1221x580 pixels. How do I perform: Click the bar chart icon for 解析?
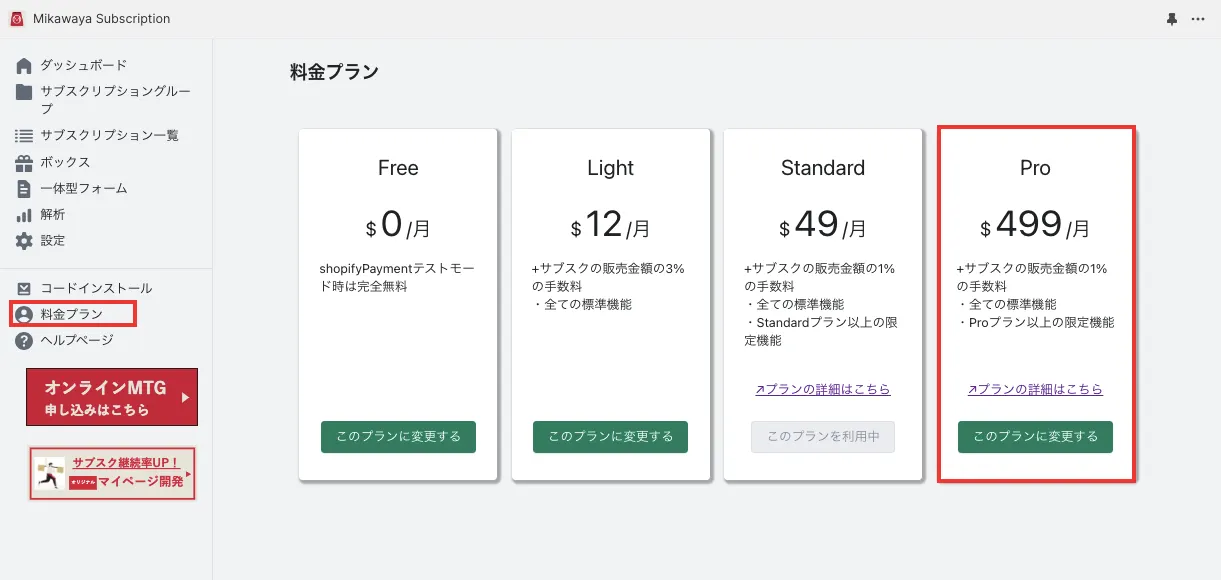24,215
